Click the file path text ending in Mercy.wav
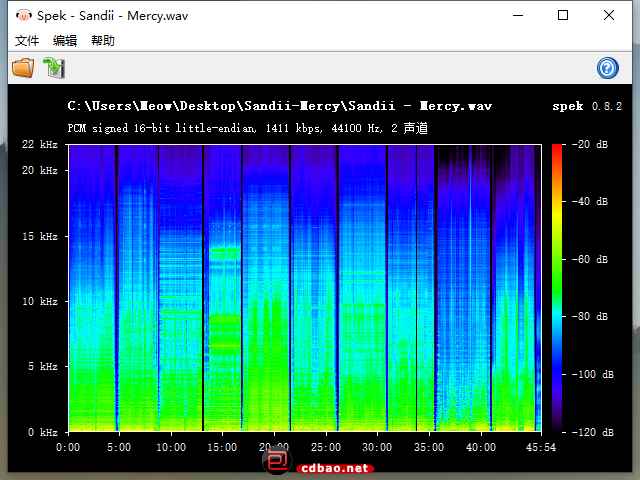 pyautogui.click(x=280, y=106)
